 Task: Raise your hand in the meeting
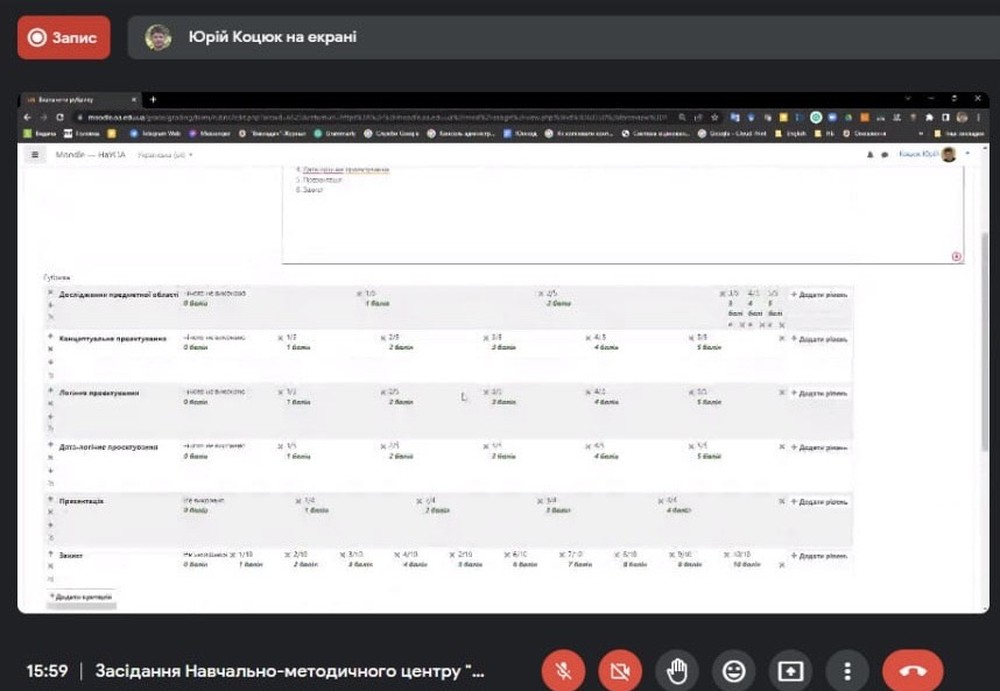pos(677,670)
